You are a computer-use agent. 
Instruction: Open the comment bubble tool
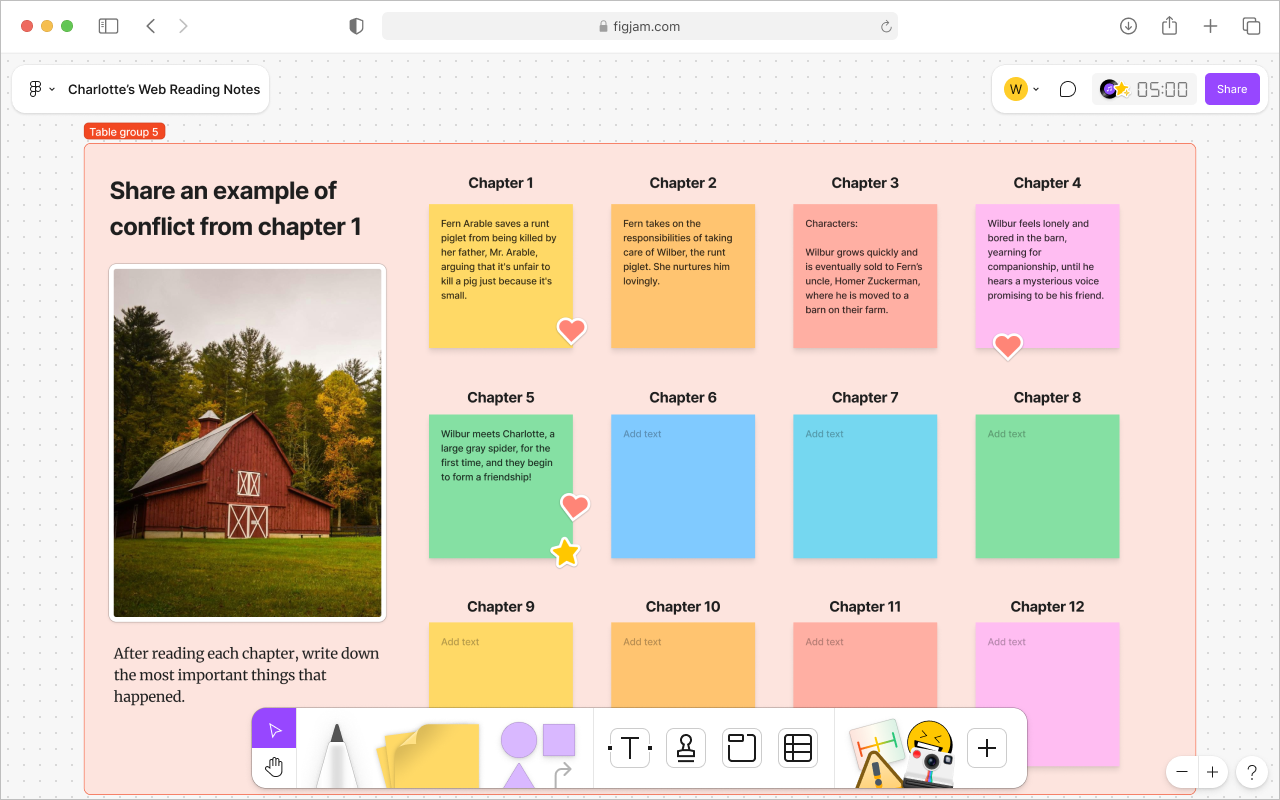[x=1067, y=89]
